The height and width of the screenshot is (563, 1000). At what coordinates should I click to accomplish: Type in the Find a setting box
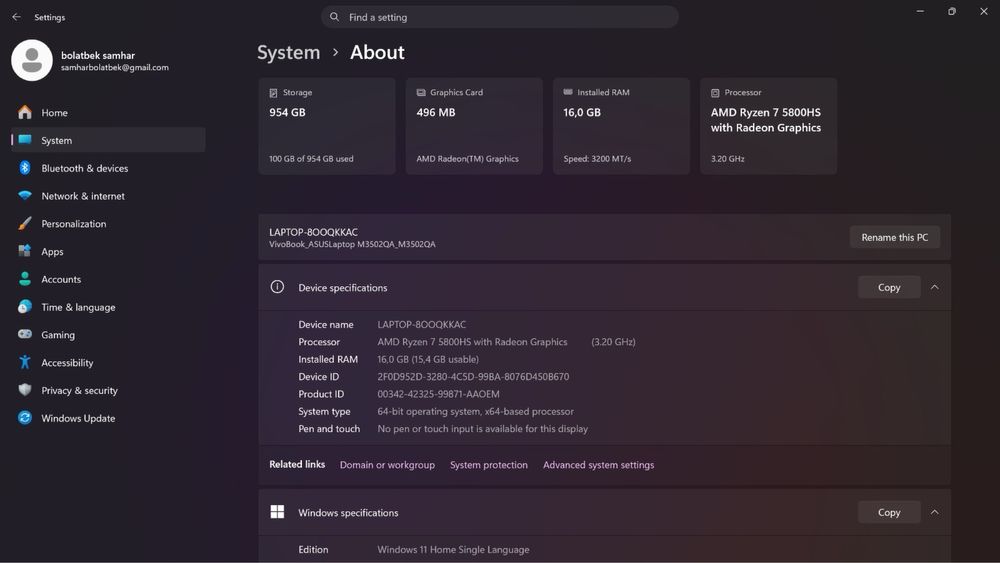tap(500, 17)
